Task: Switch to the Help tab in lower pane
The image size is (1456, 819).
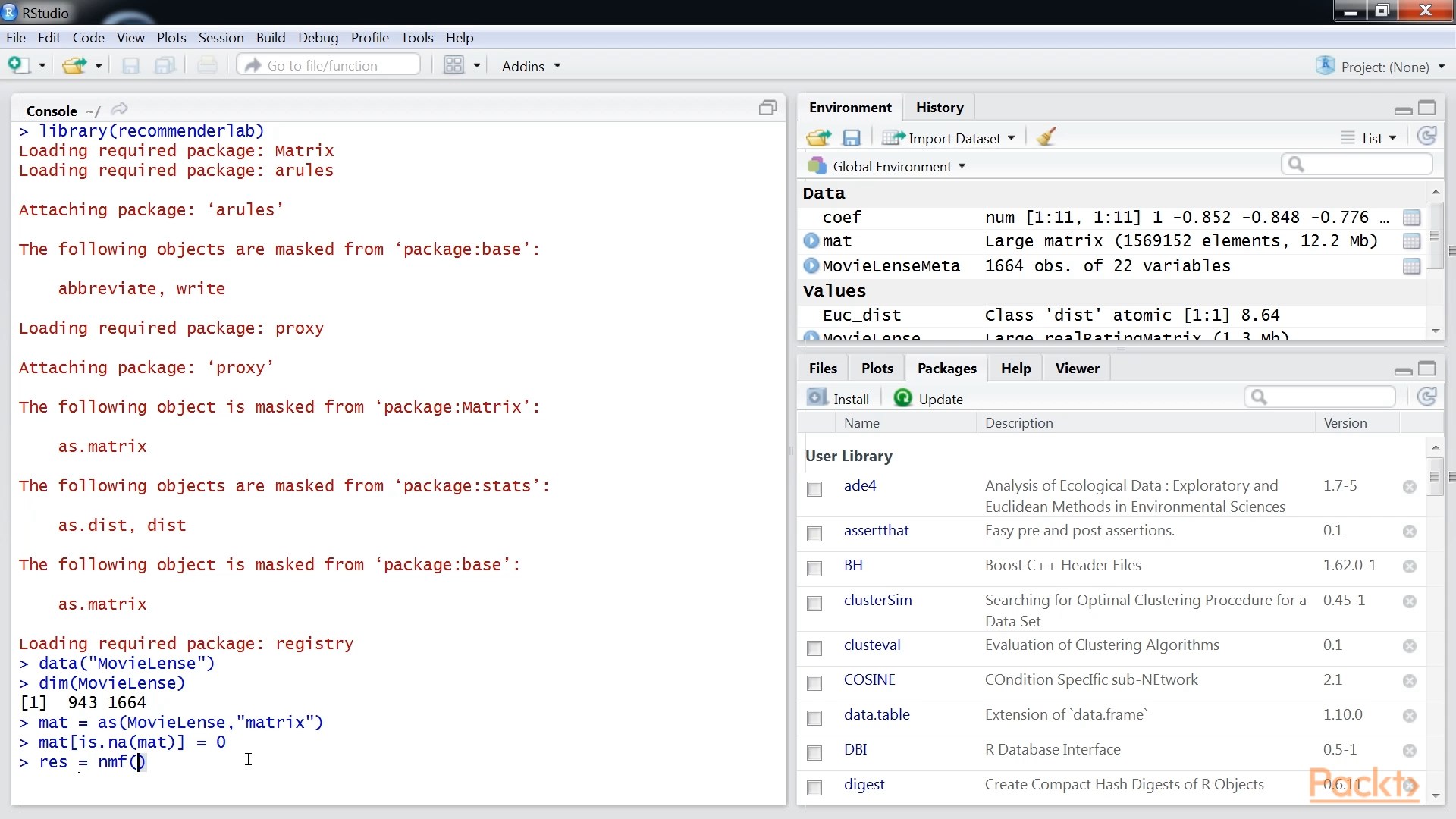Action: pos(1015,369)
